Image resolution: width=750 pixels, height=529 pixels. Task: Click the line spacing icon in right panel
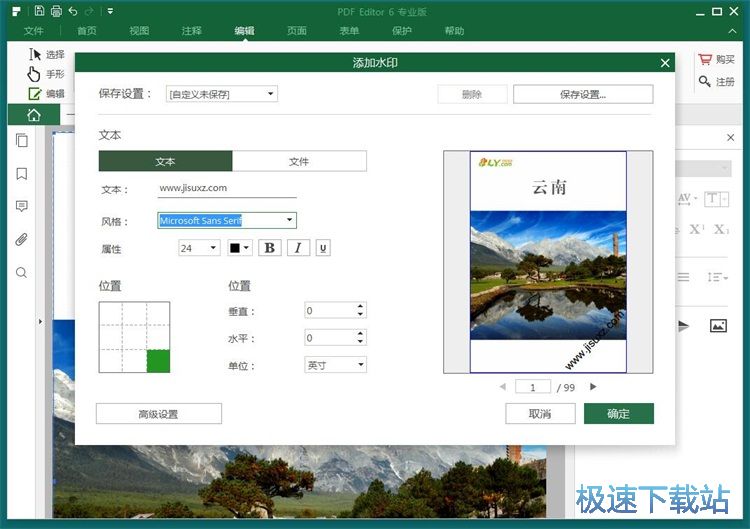point(717,277)
